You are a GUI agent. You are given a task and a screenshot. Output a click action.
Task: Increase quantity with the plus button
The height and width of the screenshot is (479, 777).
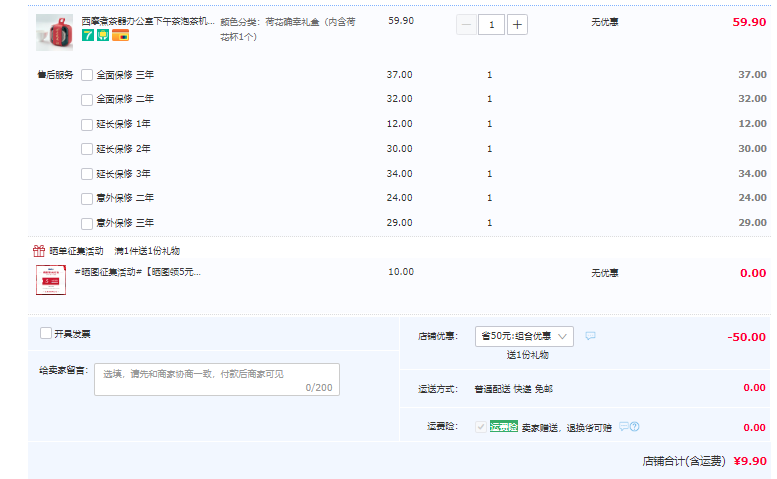pos(517,25)
